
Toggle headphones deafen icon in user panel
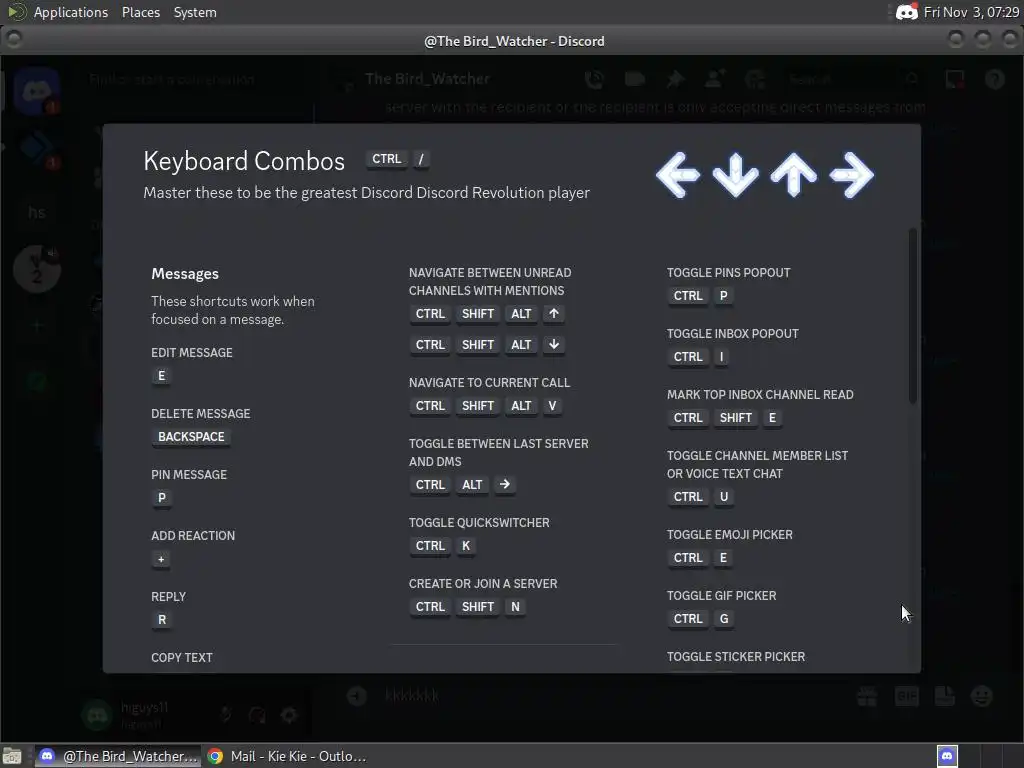[257, 715]
